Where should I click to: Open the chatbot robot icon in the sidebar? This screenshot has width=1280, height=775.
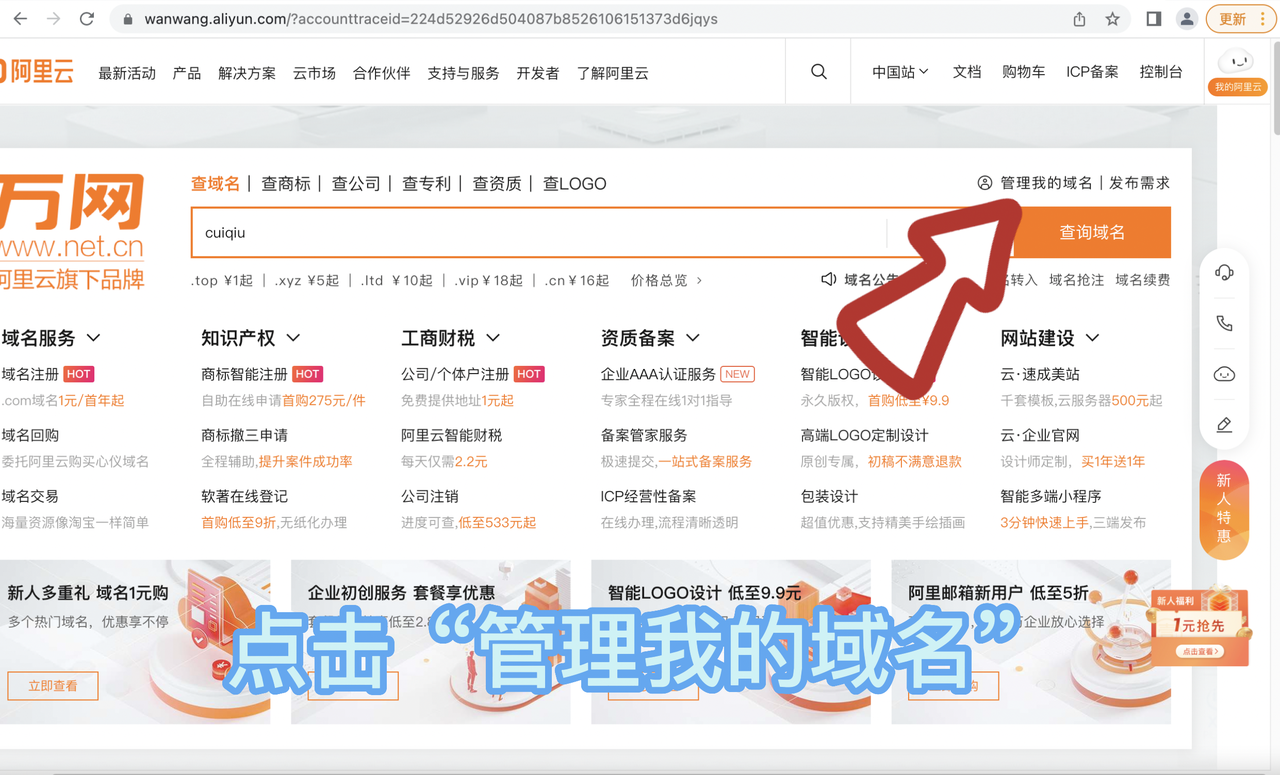(1224, 374)
